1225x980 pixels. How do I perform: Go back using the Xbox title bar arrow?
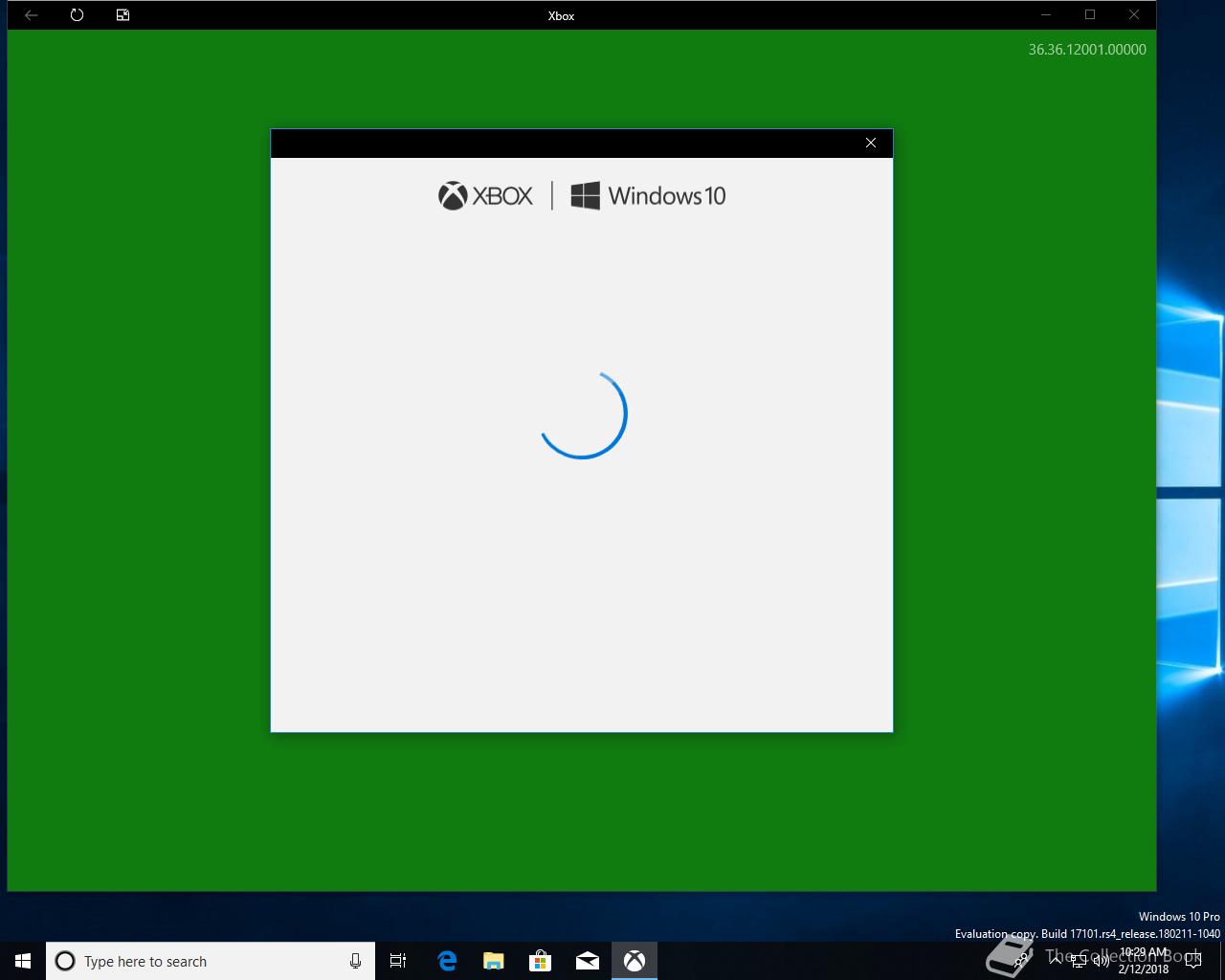[31, 15]
